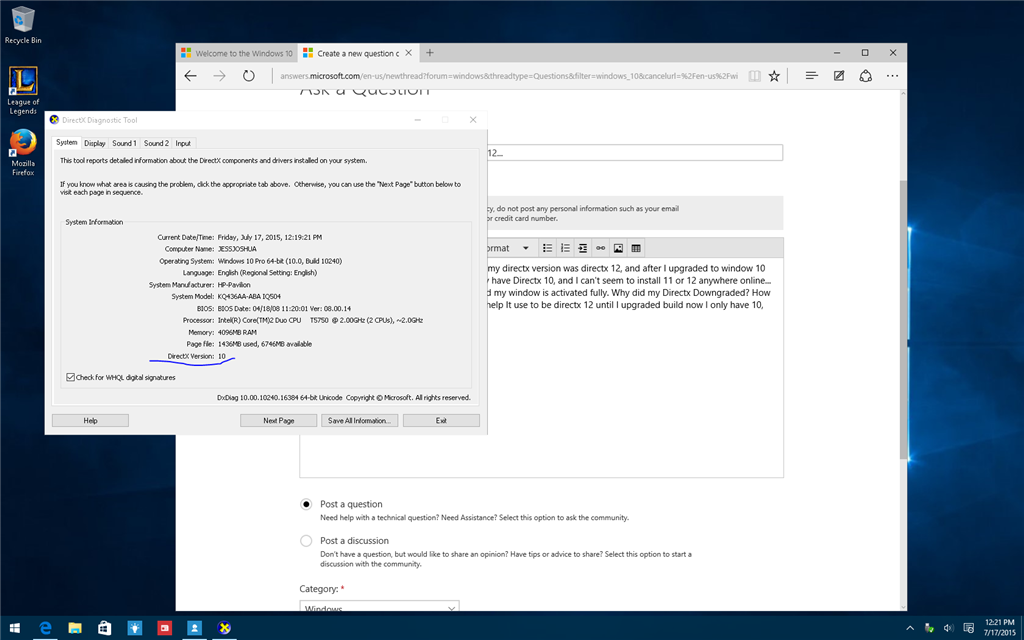Open File Explorer from taskbar
This screenshot has width=1024, height=640.
tap(75, 628)
